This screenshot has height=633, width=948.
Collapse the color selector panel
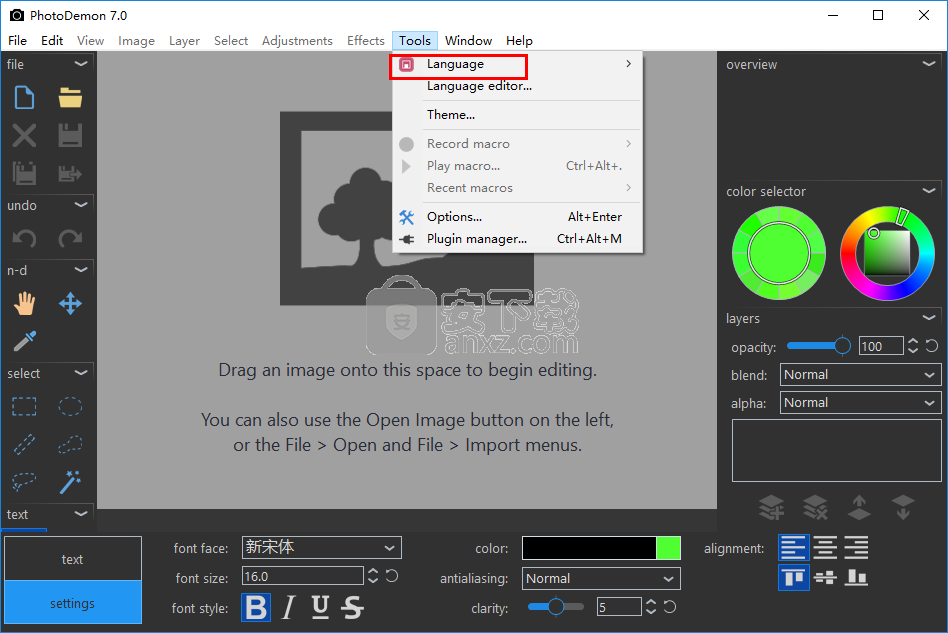click(x=929, y=190)
